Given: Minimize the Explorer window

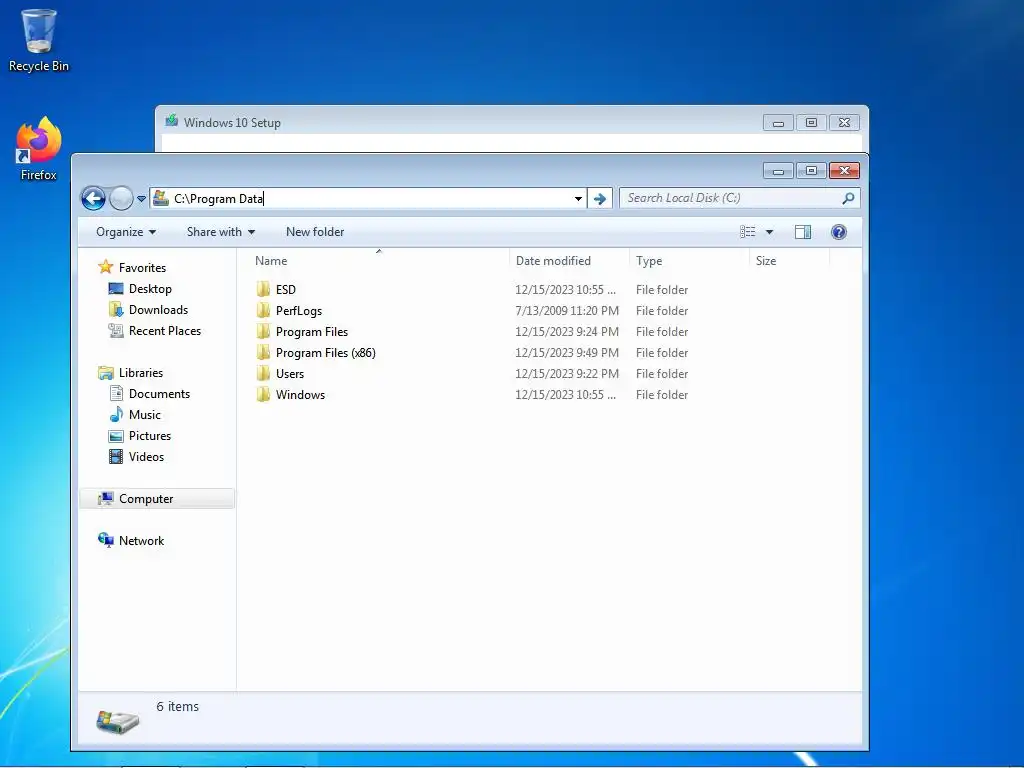Looking at the screenshot, I should pyautogui.click(x=778, y=170).
